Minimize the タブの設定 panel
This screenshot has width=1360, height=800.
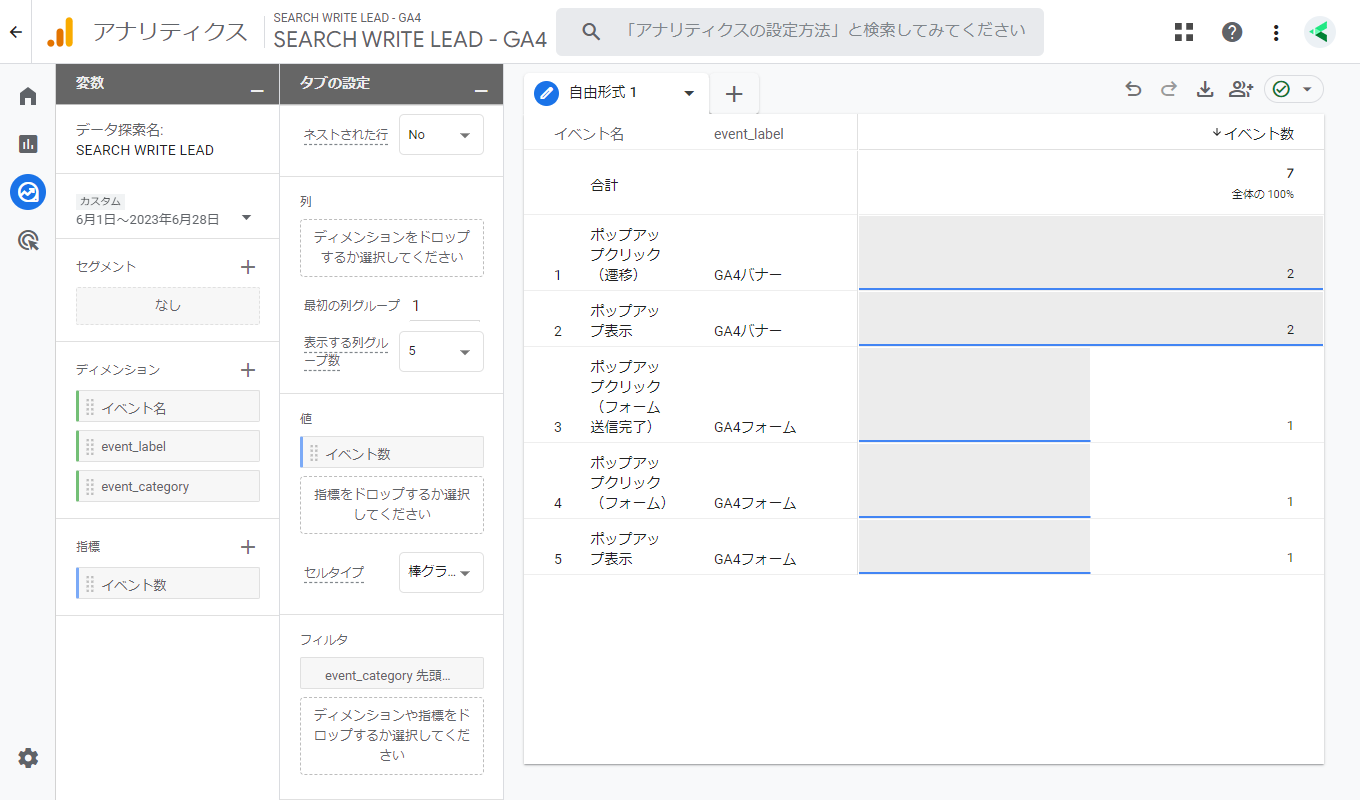[482, 90]
